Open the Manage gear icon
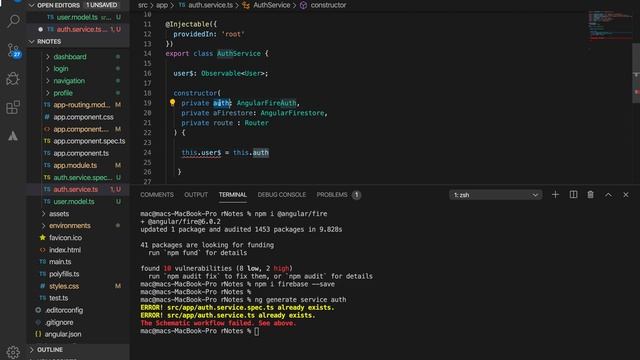Viewport: 640px width, 360px height. (x=13, y=351)
